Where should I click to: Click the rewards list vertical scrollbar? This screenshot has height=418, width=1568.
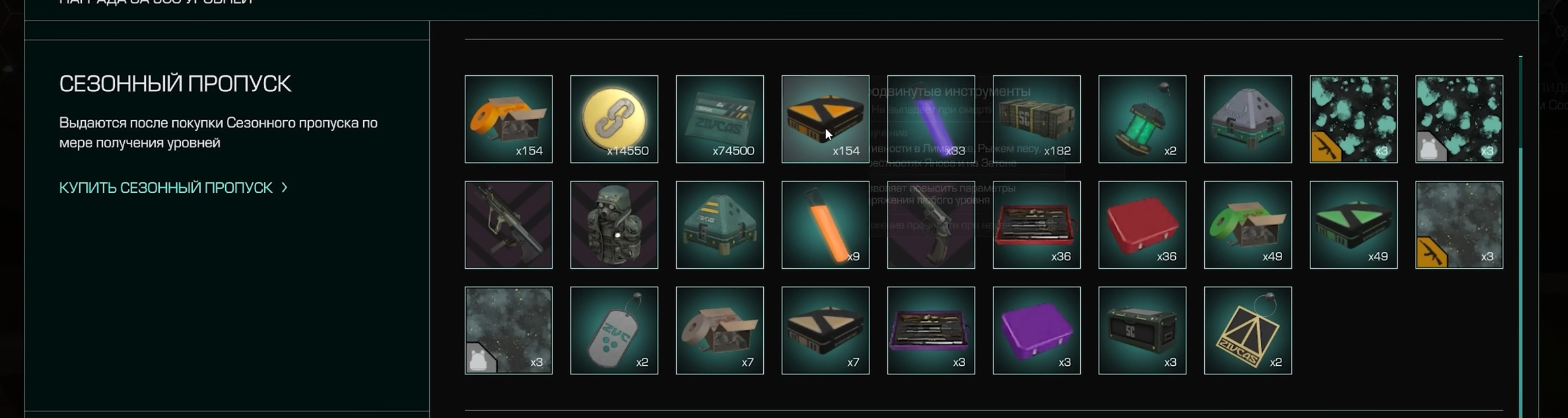pos(1520,236)
